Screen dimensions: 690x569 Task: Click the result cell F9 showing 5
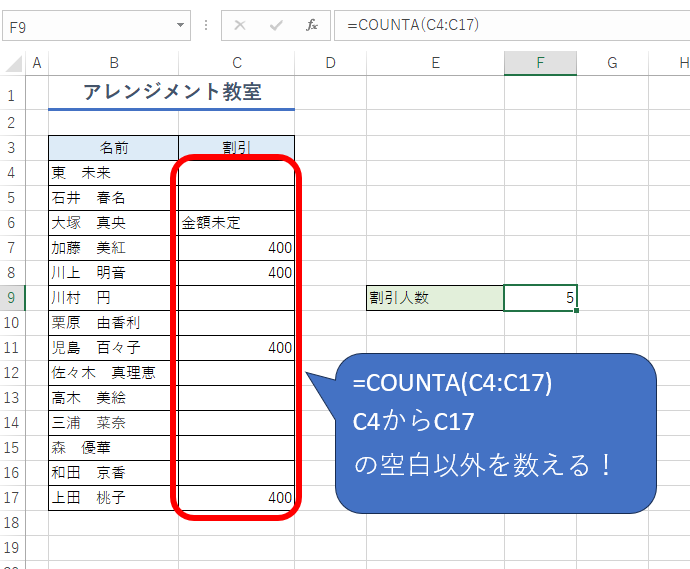[540, 298]
